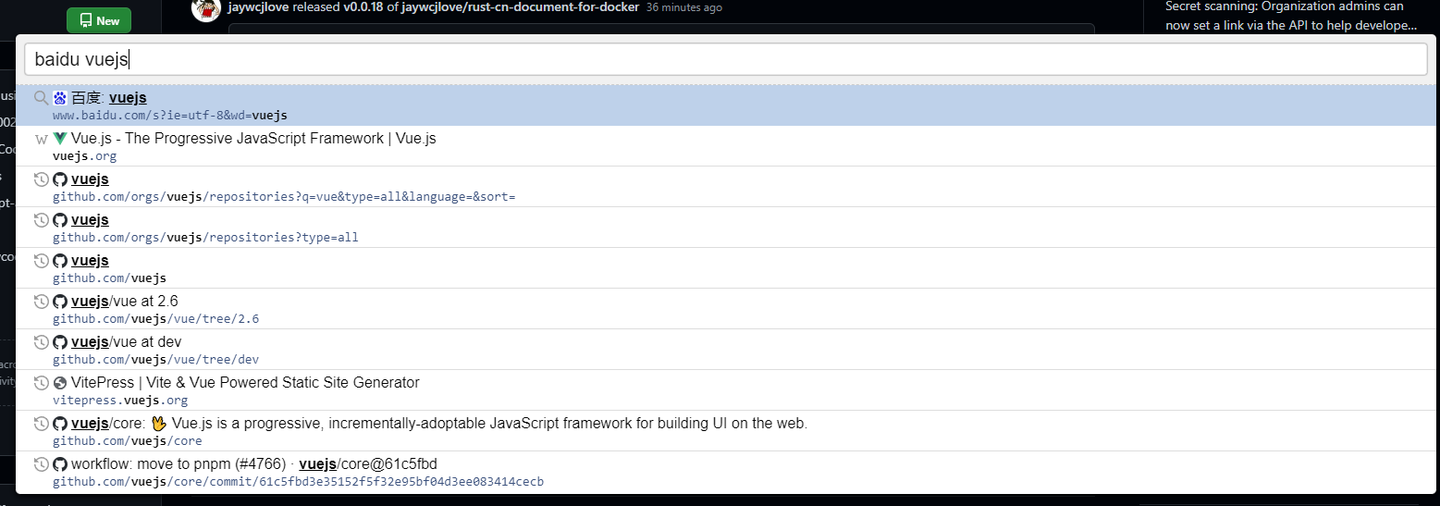Open the v0.0.18 release link
1440x506 pixels.
(367, 7)
